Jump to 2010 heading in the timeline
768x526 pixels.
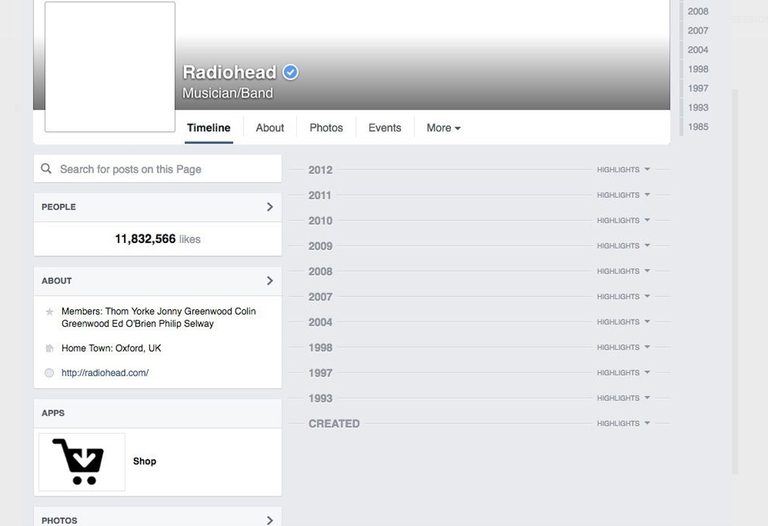pos(320,221)
